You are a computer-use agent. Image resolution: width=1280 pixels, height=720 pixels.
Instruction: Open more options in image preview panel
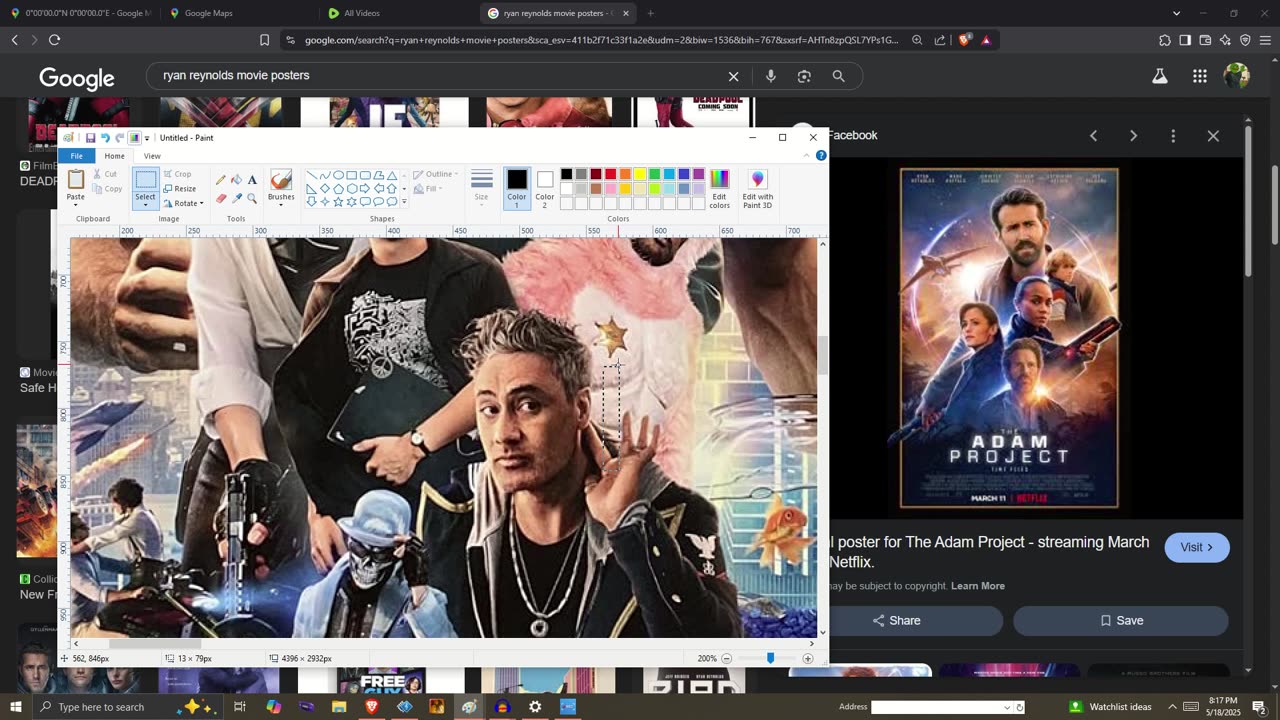[x=1173, y=136]
